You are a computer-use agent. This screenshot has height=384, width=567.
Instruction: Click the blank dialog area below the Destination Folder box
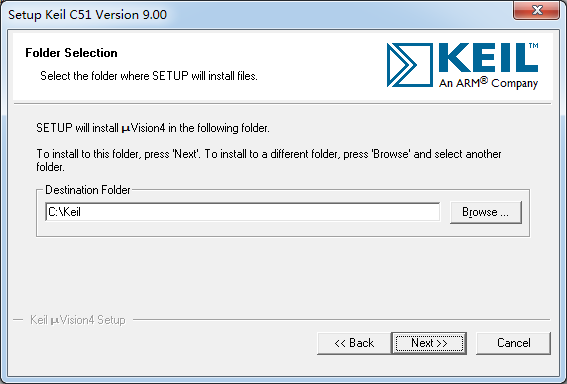pos(282,275)
